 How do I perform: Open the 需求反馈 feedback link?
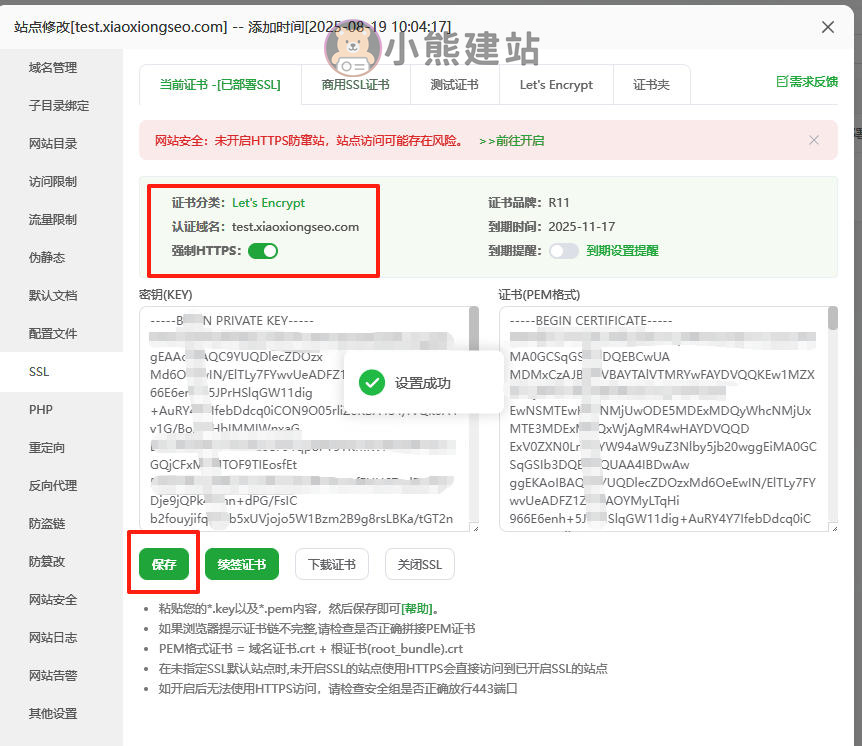tap(806, 82)
